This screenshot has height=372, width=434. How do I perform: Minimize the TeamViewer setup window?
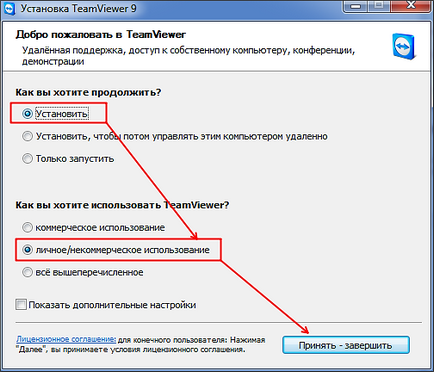[357, 6]
